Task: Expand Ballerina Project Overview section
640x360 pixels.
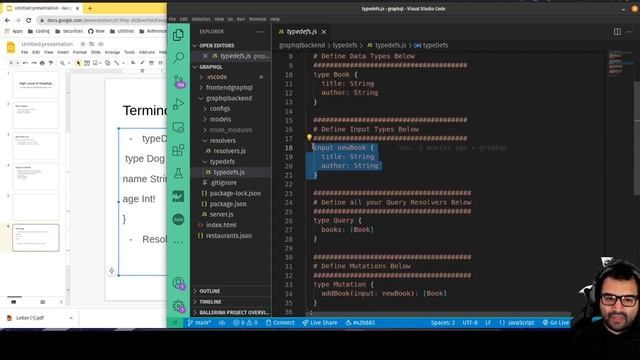Action: 231,312
